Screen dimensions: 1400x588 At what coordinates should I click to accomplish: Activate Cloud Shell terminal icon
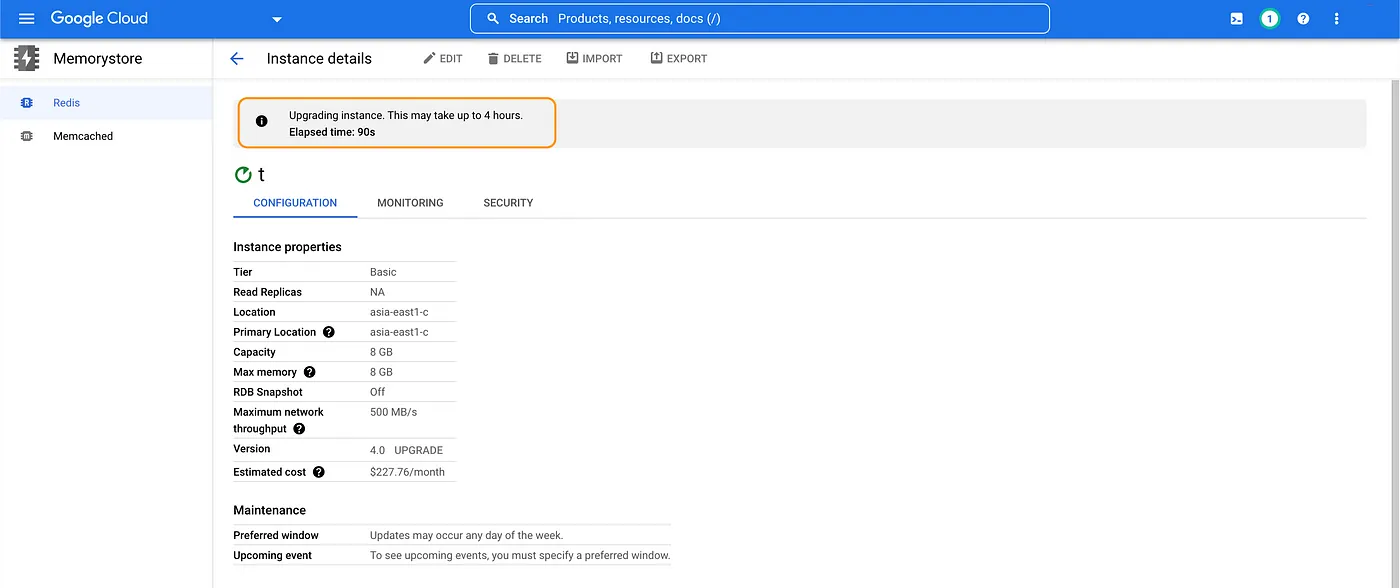point(1237,19)
